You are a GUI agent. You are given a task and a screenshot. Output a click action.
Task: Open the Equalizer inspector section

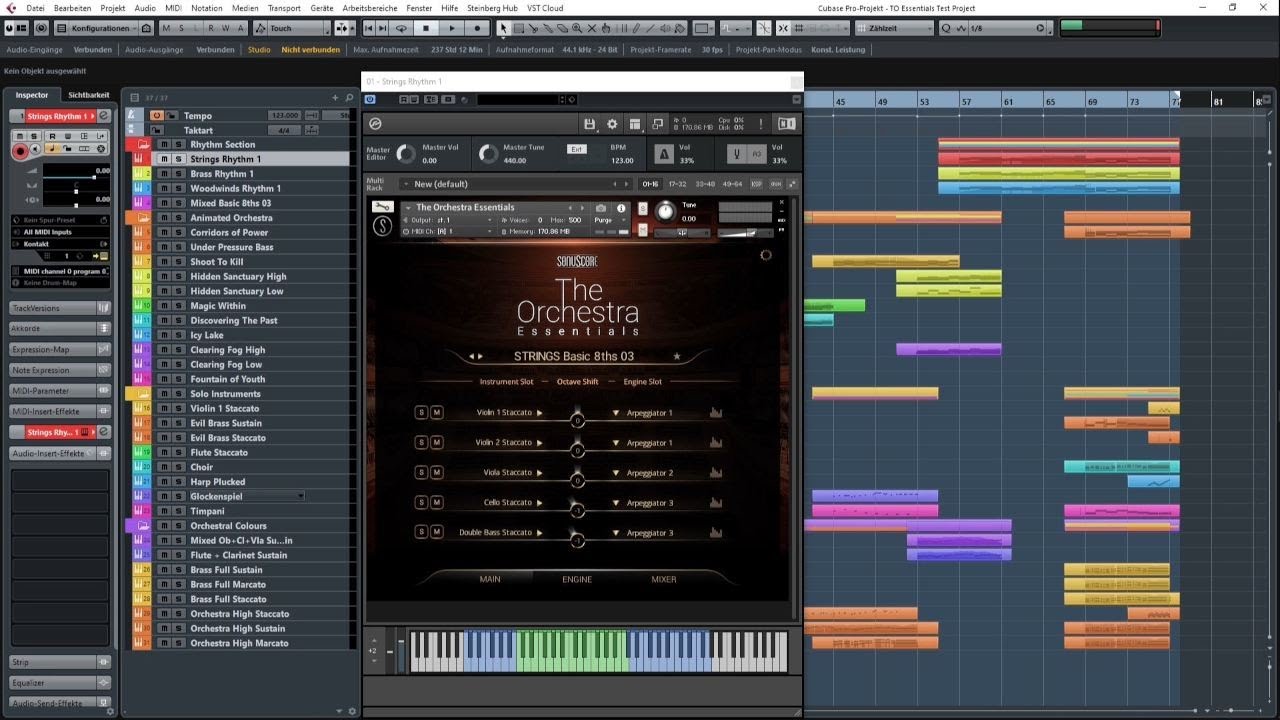[60, 683]
